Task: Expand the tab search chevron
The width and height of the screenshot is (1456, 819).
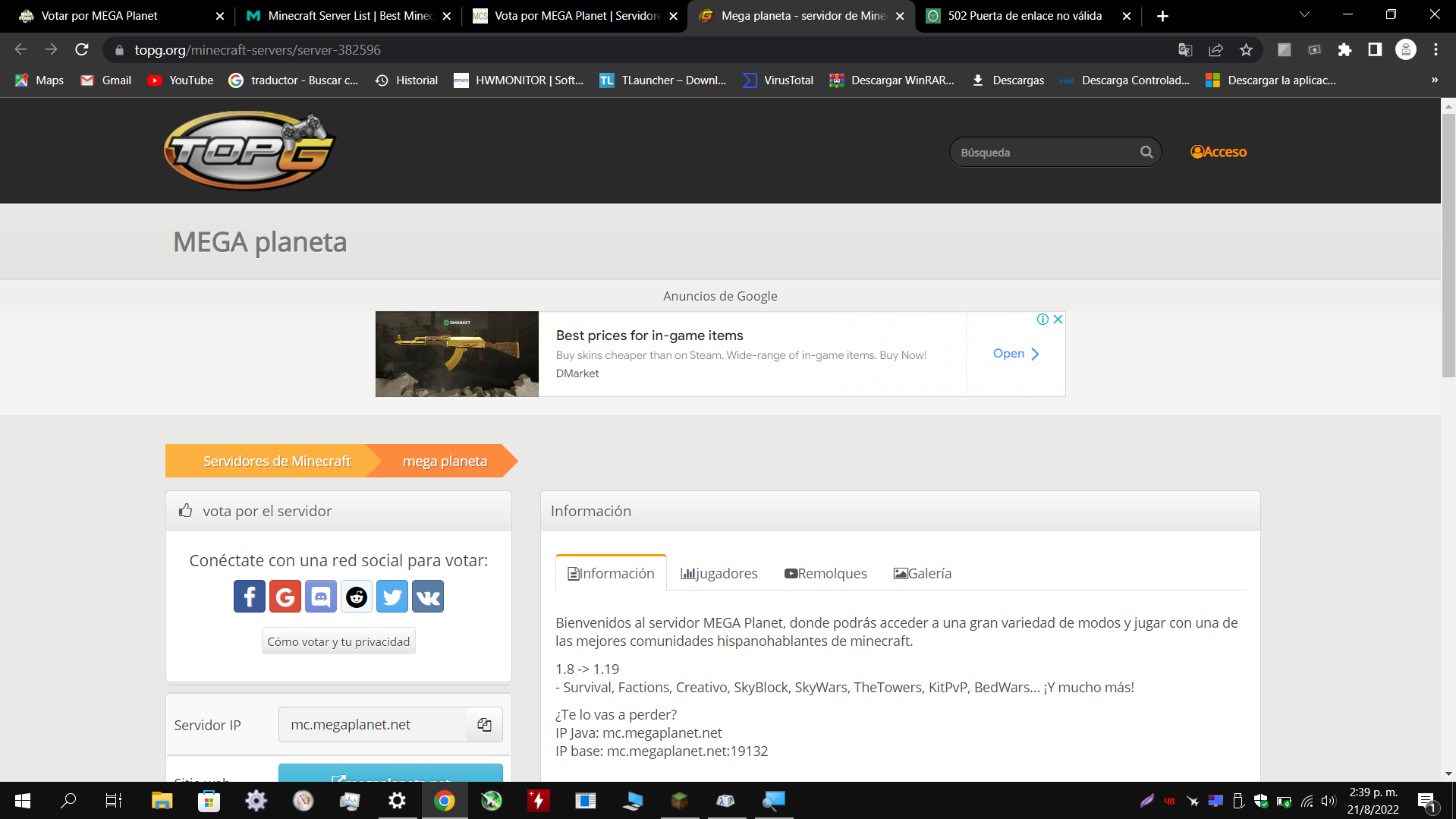Action: pyautogui.click(x=1303, y=14)
